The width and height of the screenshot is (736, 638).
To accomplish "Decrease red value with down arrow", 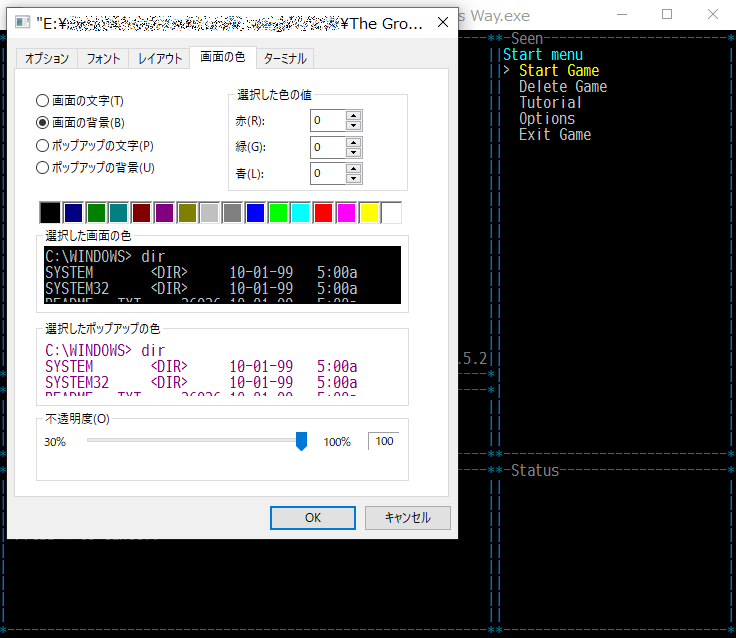I will [x=353, y=126].
